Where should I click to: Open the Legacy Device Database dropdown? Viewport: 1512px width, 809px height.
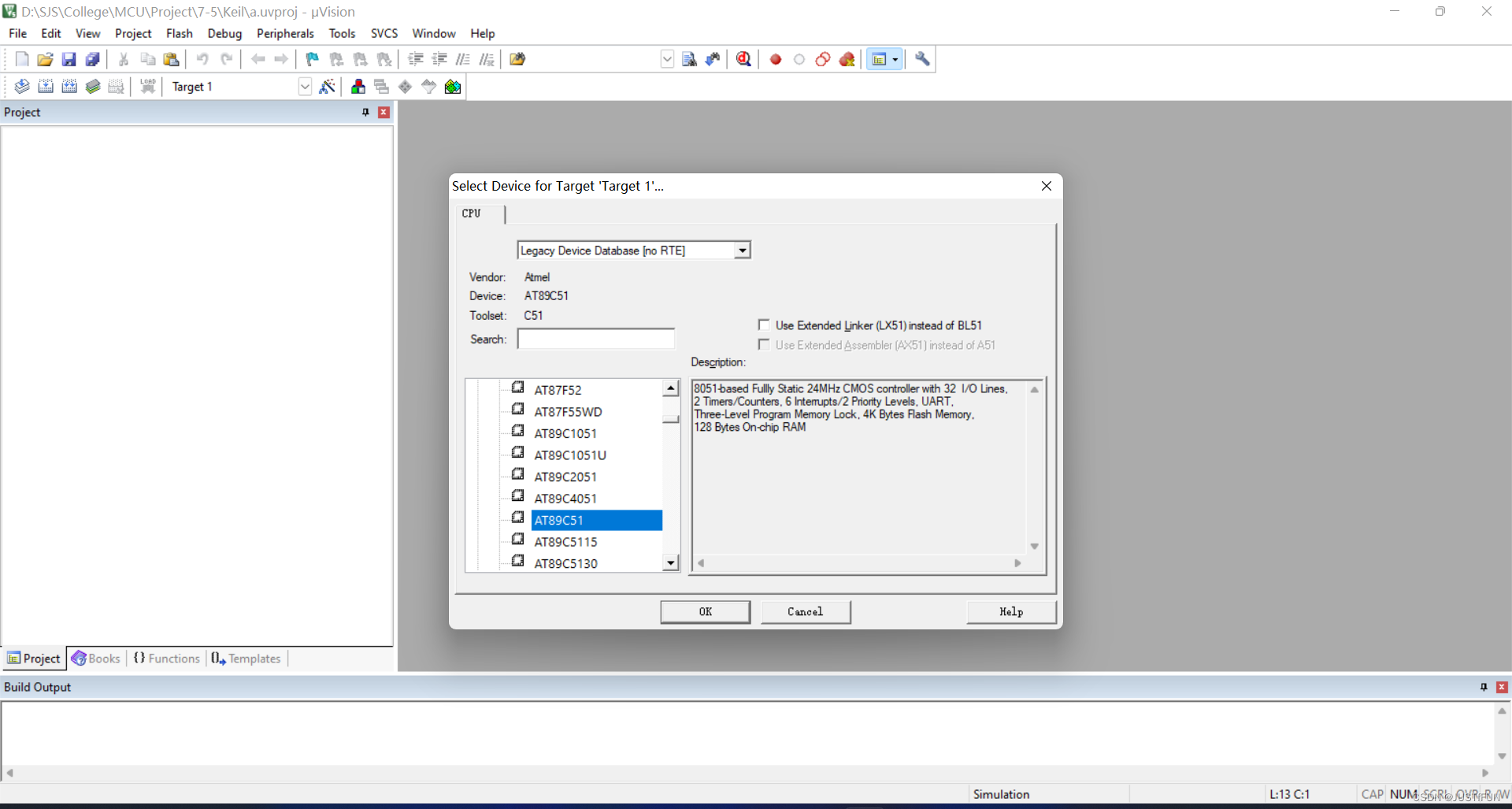click(742, 250)
